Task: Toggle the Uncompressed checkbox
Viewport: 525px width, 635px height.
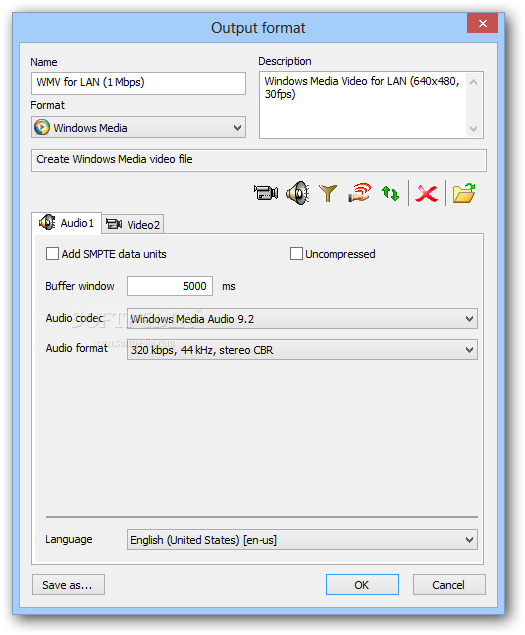Action: 296,254
